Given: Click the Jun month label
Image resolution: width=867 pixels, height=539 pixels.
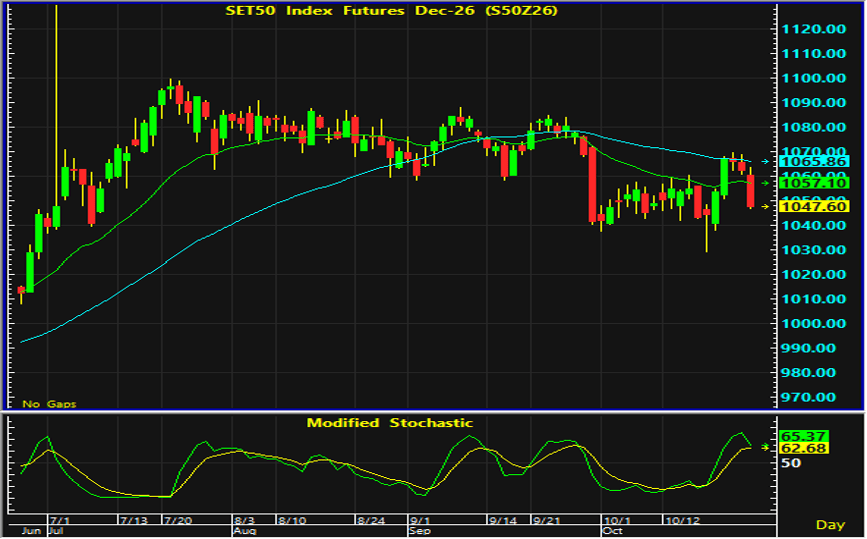Looking at the screenshot, I should [31, 531].
